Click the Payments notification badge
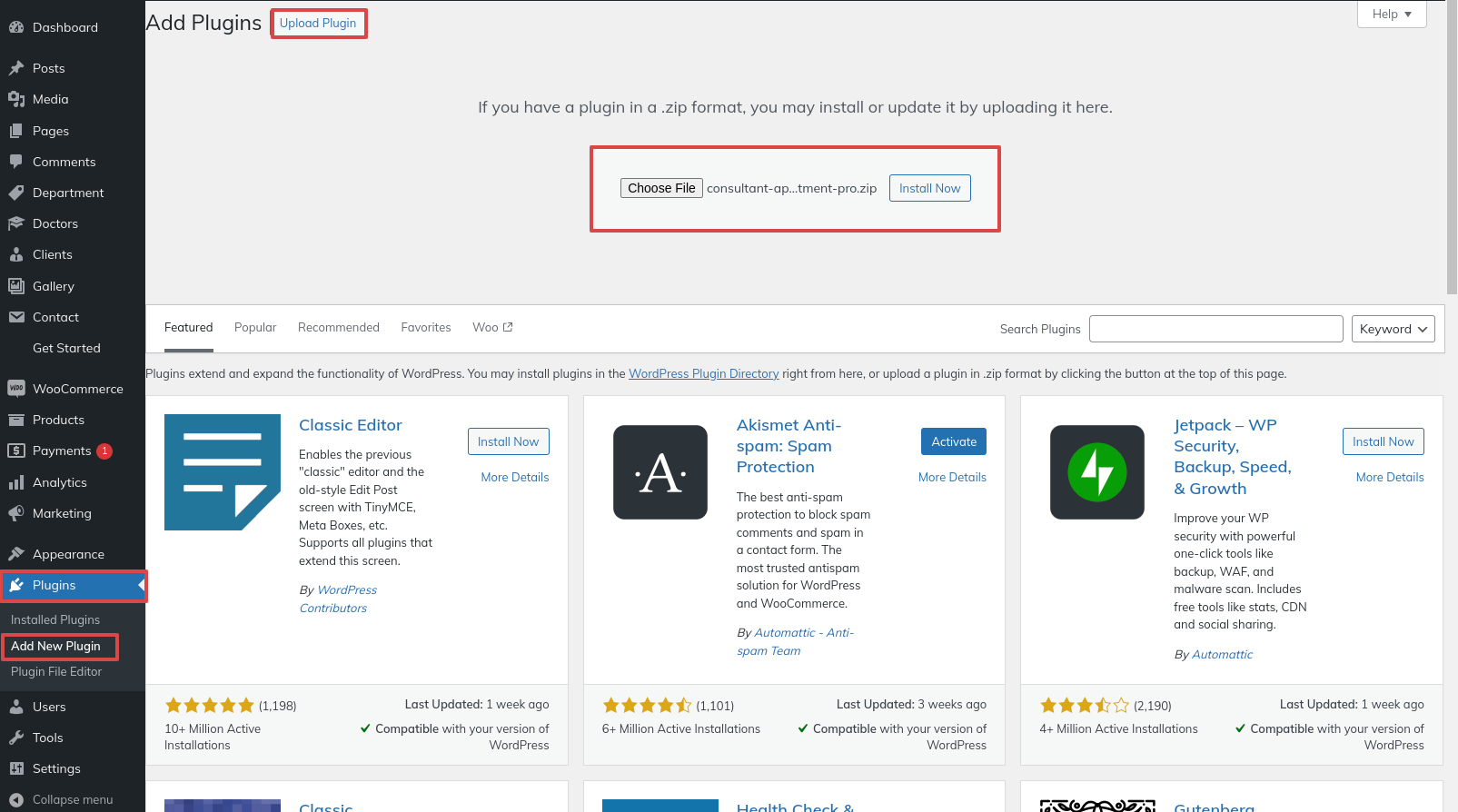The width and height of the screenshot is (1458, 812). coord(104,451)
